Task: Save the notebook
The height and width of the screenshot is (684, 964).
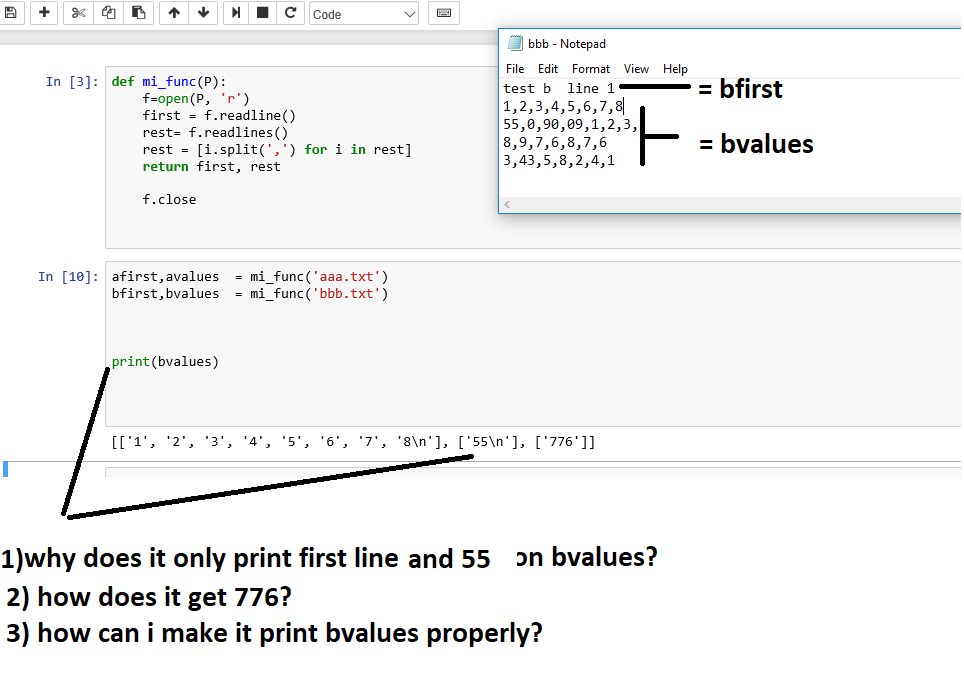Action: (x=13, y=13)
